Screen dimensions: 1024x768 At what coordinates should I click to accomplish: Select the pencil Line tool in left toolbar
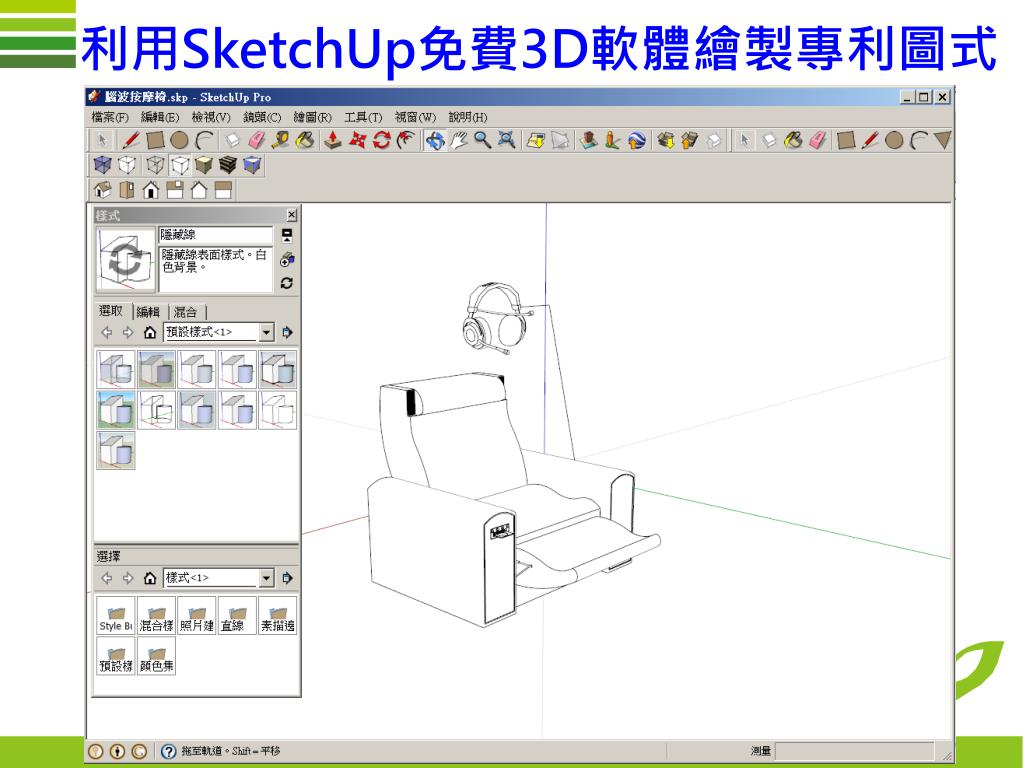[131, 140]
